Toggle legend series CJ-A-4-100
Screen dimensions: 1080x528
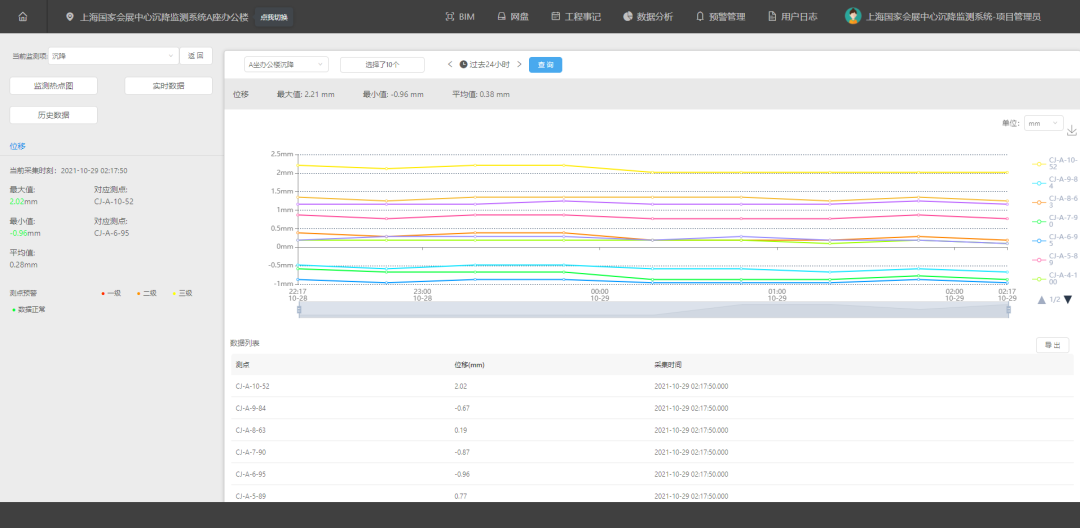coord(1054,278)
